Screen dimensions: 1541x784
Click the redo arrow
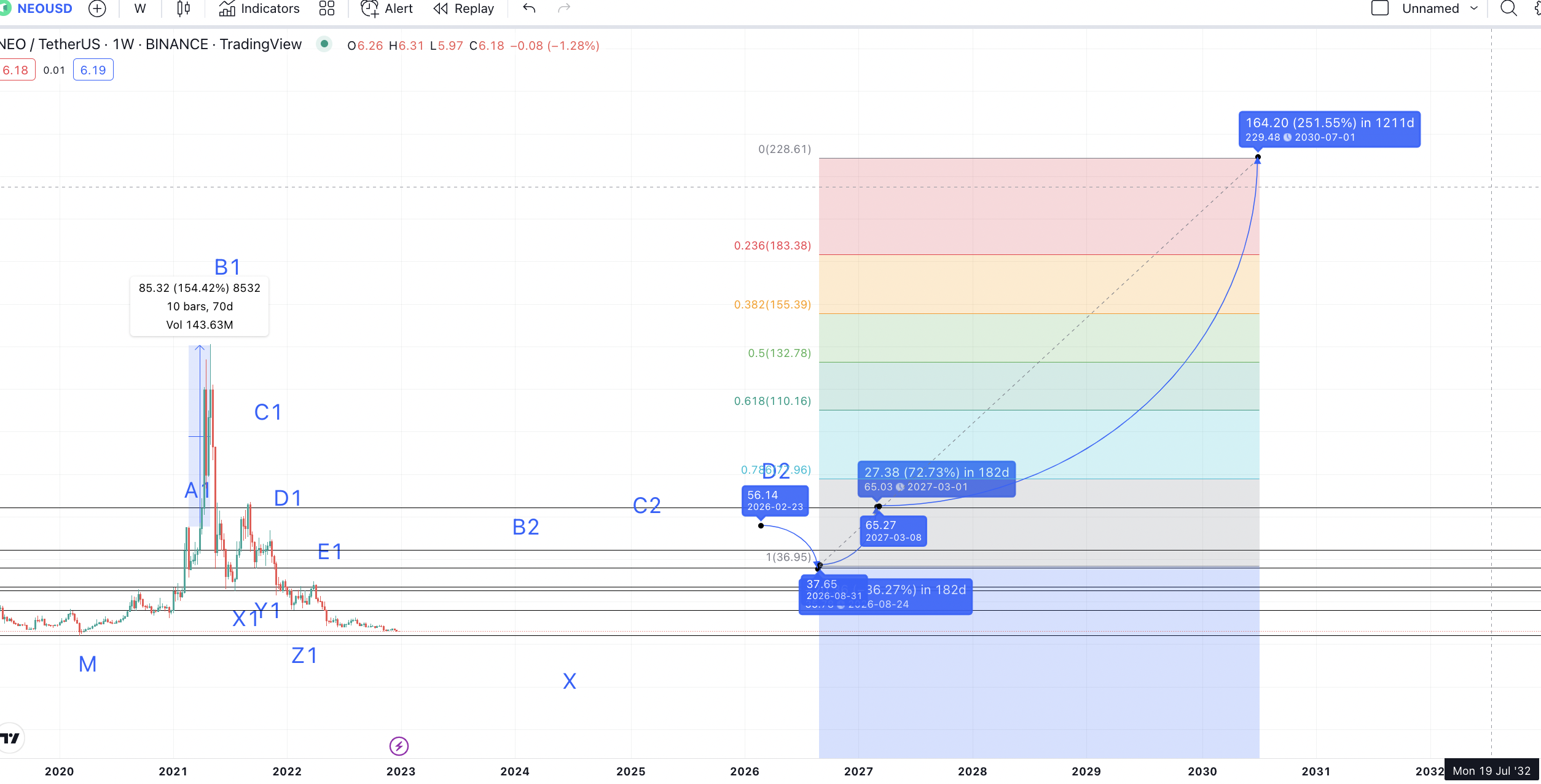(564, 9)
